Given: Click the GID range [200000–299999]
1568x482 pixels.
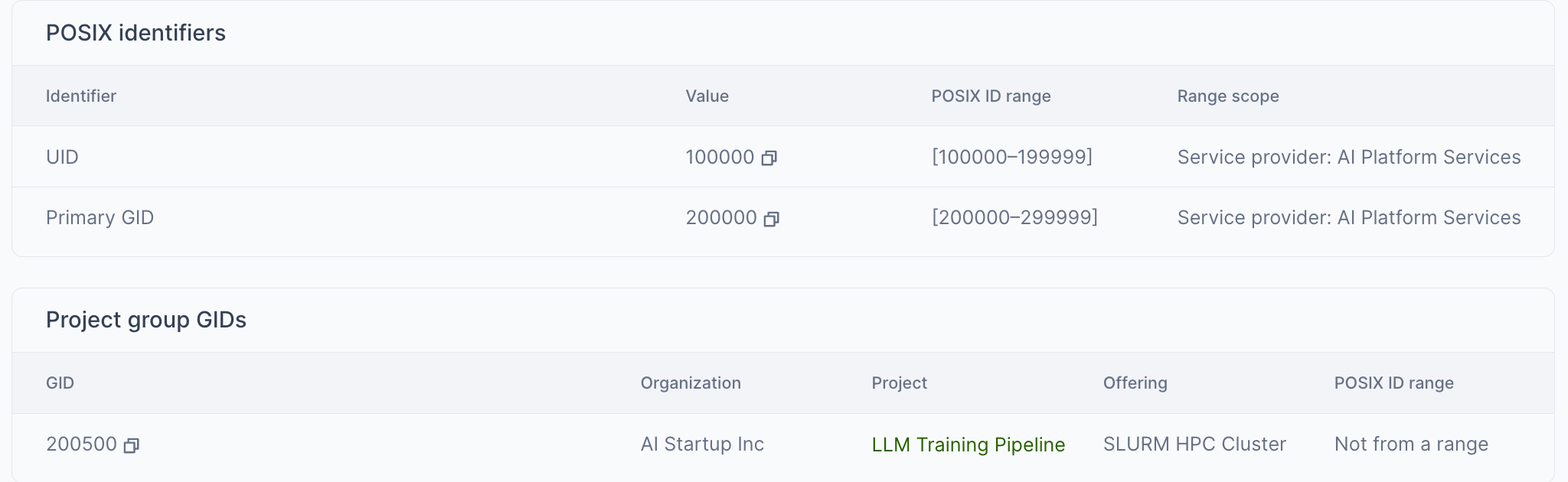Looking at the screenshot, I should click(x=1014, y=217).
